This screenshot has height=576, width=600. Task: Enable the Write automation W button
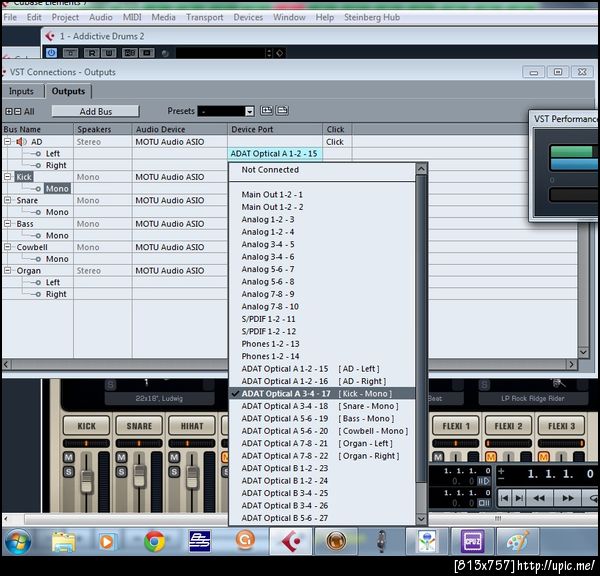(x=109, y=53)
